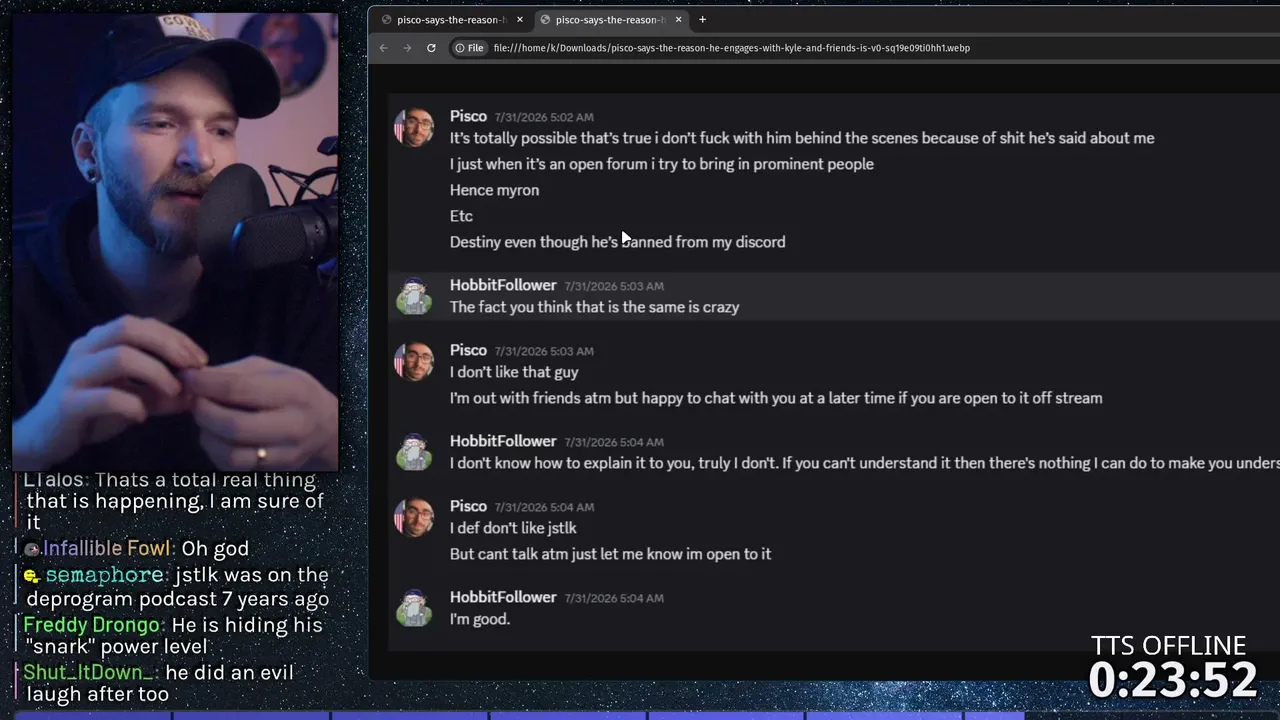Click Freddy Drongo's name in chat

click(92, 625)
